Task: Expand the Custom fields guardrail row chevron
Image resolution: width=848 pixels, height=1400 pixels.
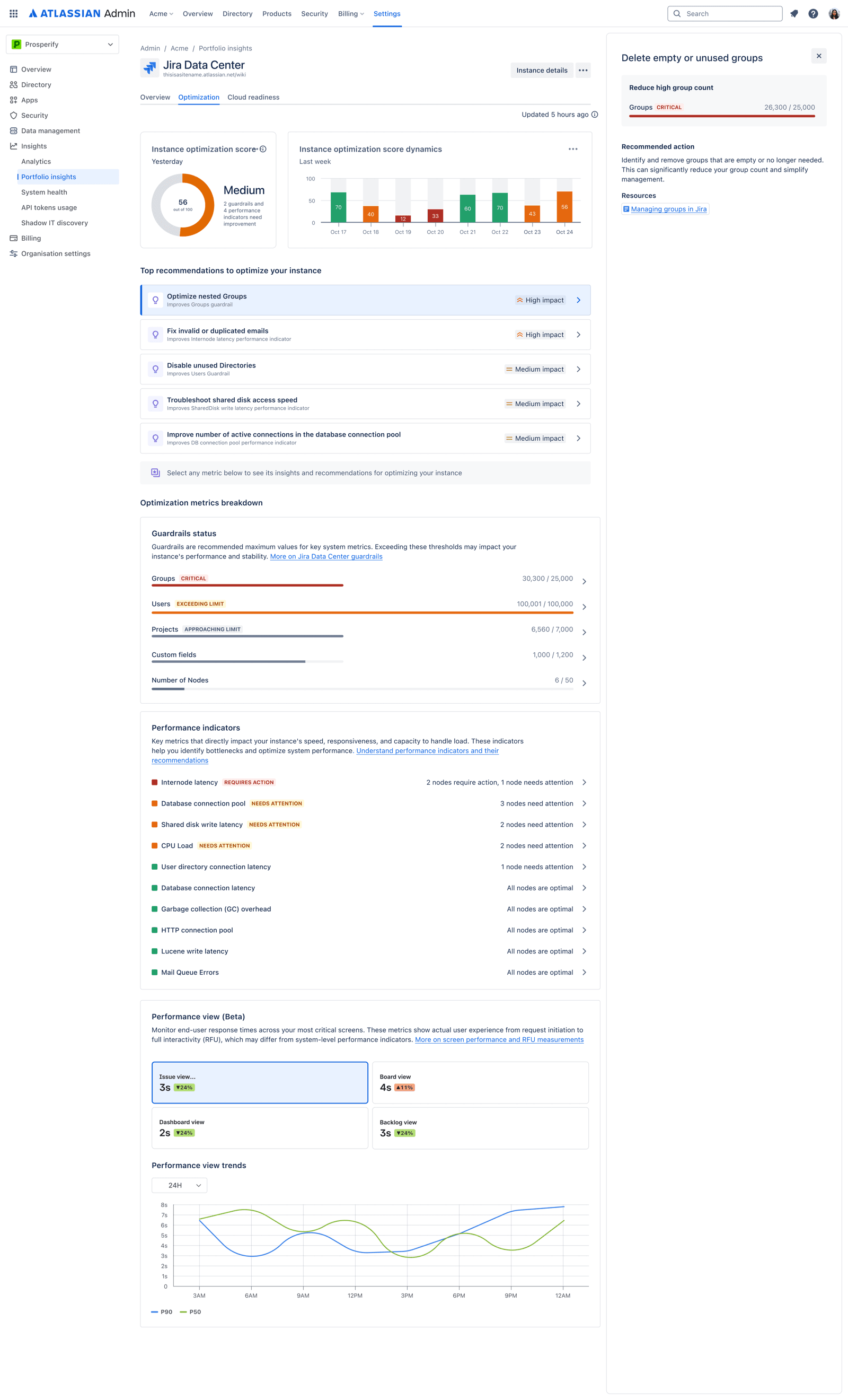Action: [584, 658]
